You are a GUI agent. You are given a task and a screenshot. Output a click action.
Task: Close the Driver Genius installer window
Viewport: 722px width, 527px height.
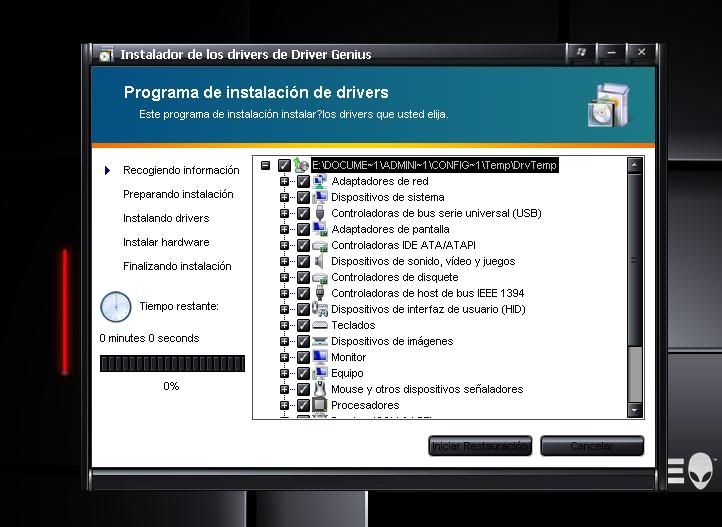(641, 52)
